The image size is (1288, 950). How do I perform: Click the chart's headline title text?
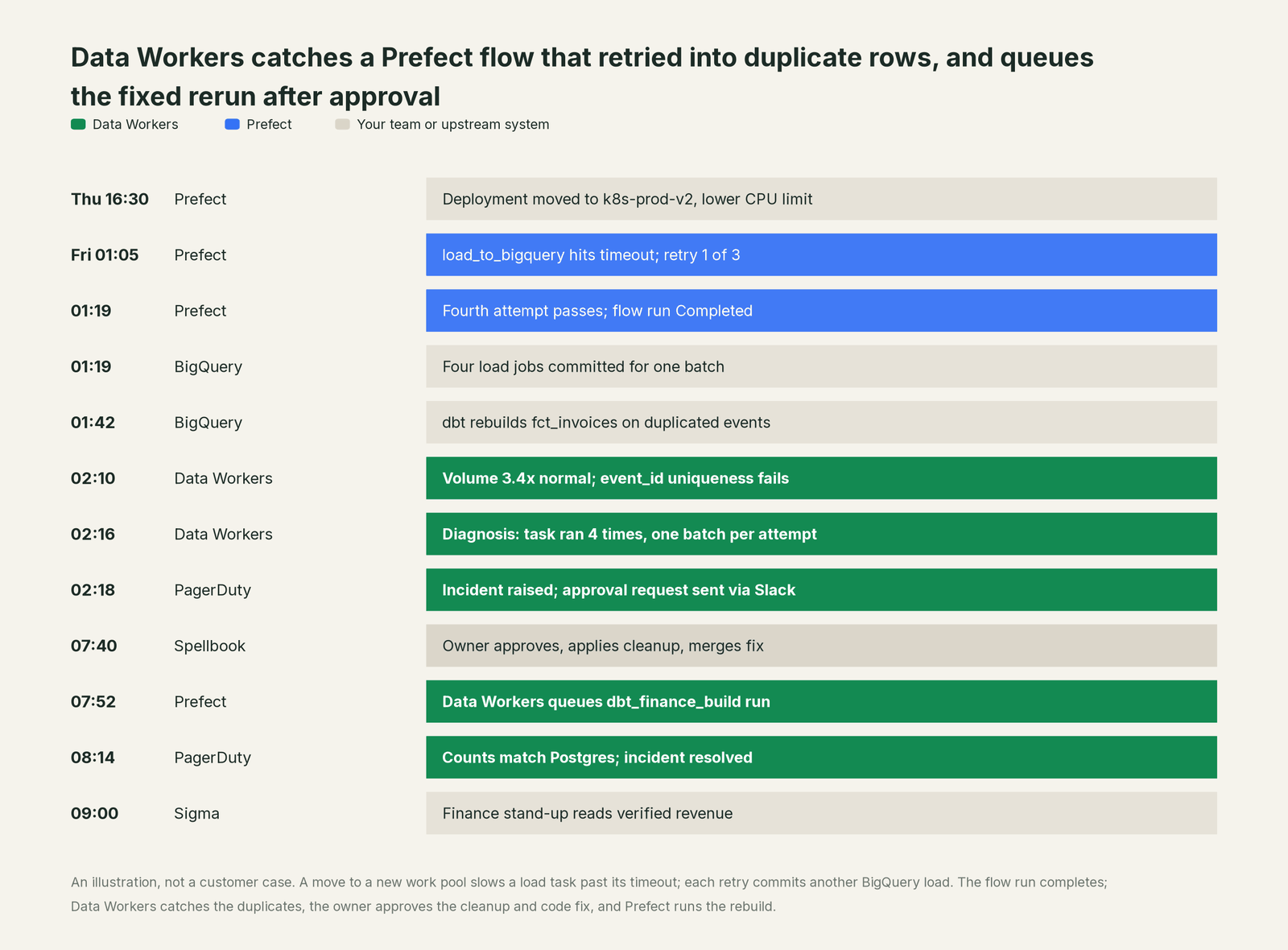click(582, 76)
